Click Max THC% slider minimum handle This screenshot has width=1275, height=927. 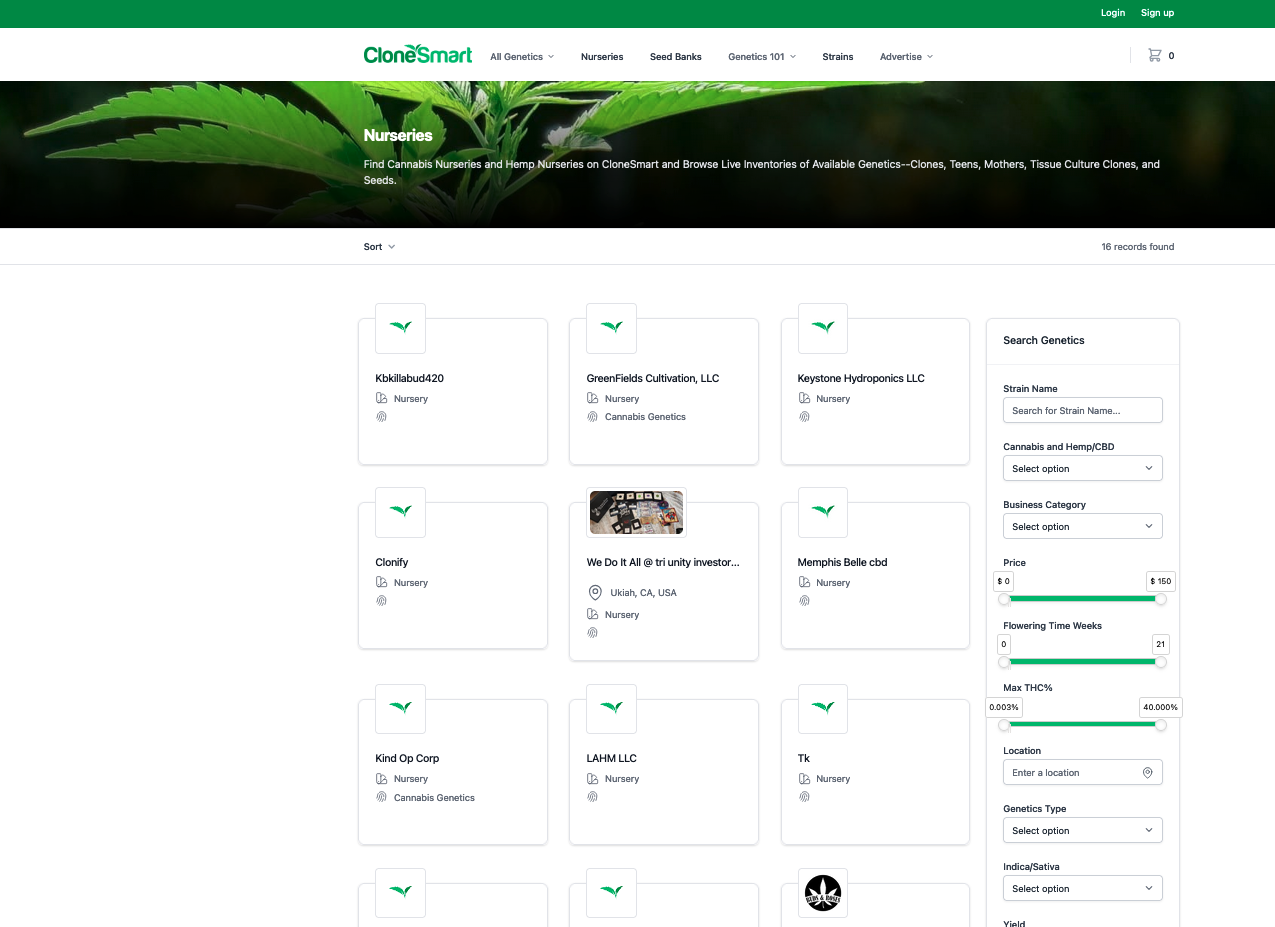[1004, 725]
